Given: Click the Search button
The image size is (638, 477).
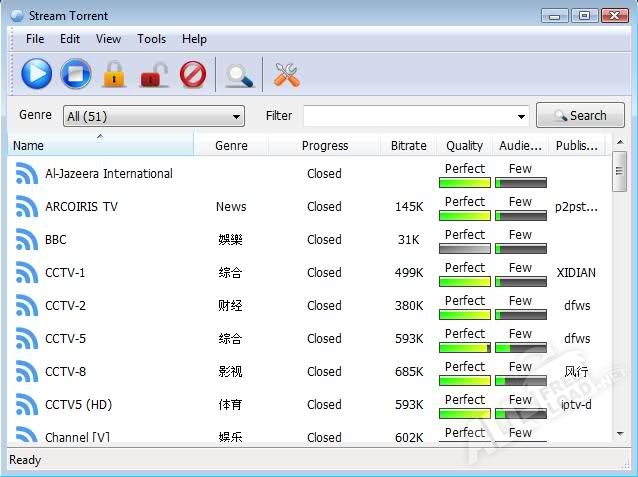Looking at the screenshot, I should point(580,116).
